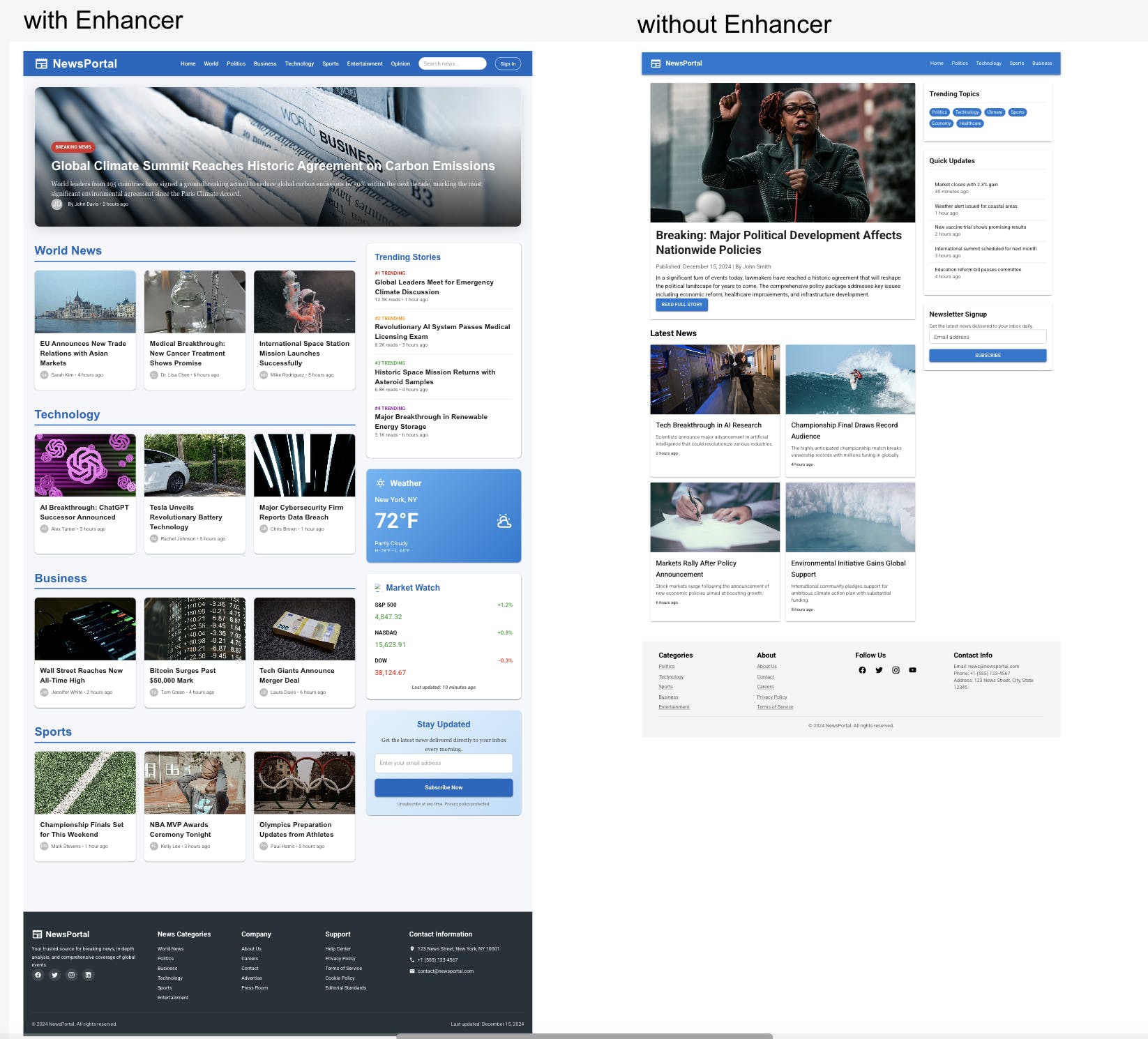Open Global Climate Summit hero headline
The width and height of the screenshot is (1148, 1039).
273,166
